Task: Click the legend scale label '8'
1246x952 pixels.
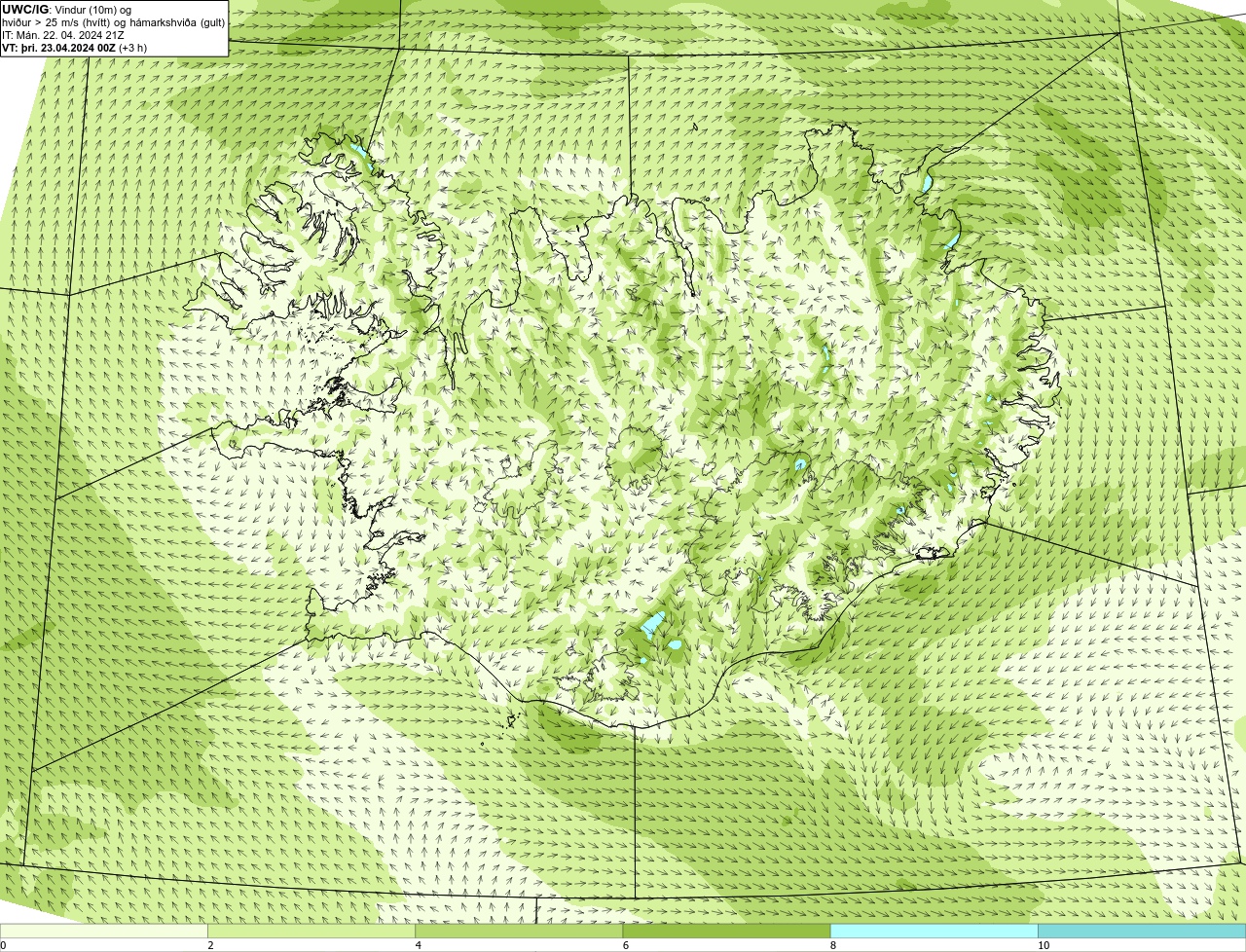Action: coord(832,945)
